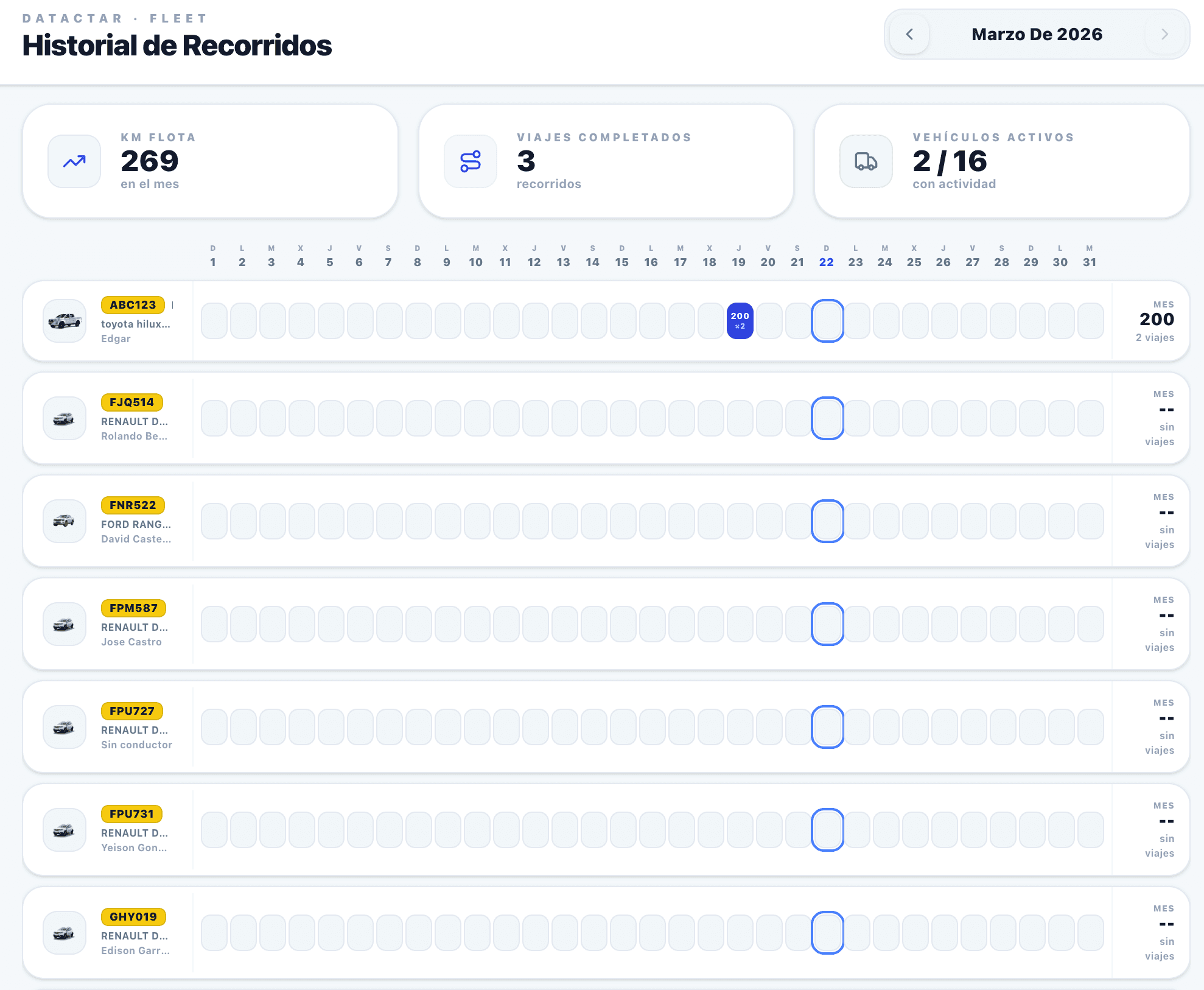Select the ABC123 plate badge
Screen dimensions: 1204x990
(x=133, y=304)
